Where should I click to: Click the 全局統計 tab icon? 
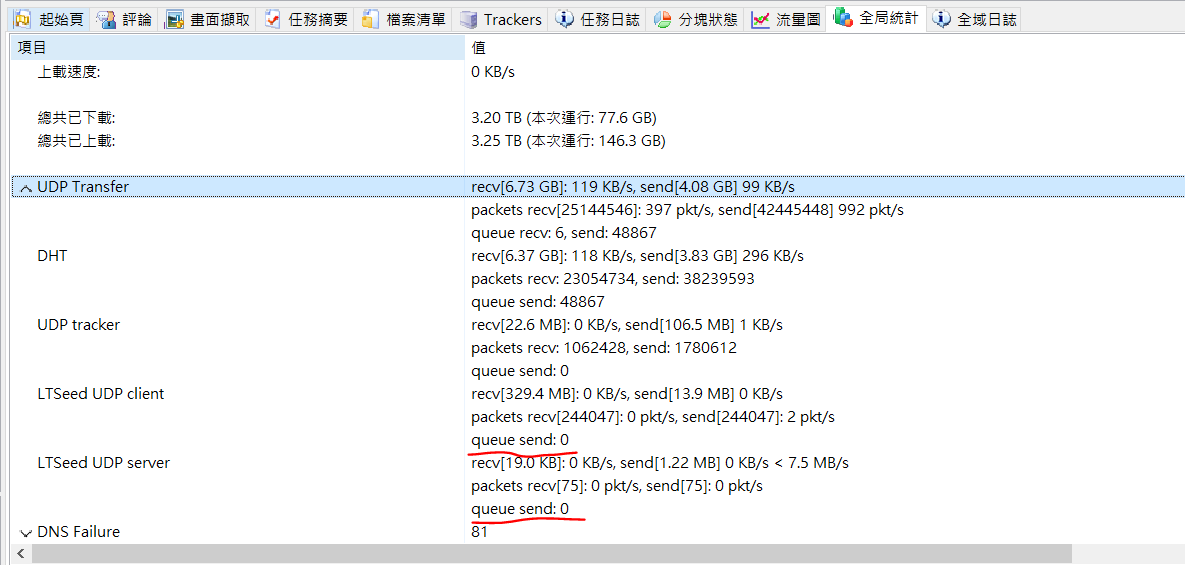point(843,17)
